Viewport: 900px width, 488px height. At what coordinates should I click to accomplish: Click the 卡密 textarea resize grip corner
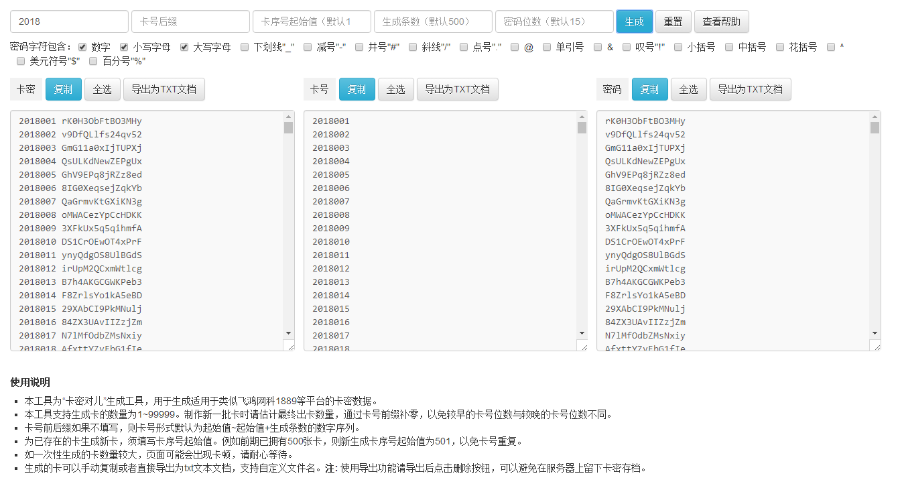coord(290,346)
